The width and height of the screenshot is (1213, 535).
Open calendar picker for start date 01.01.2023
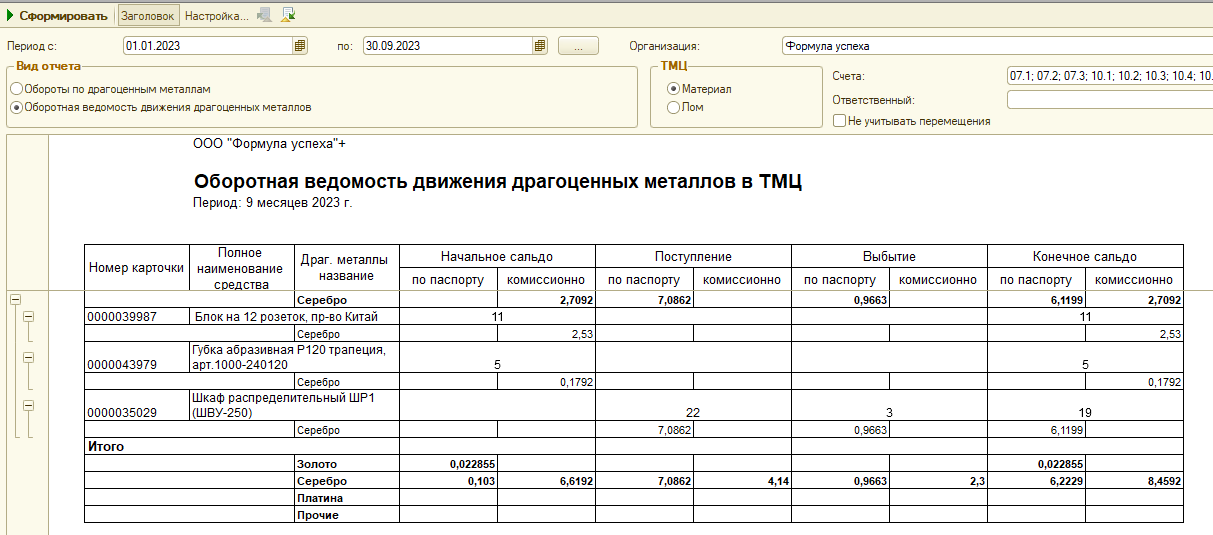(299, 46)
